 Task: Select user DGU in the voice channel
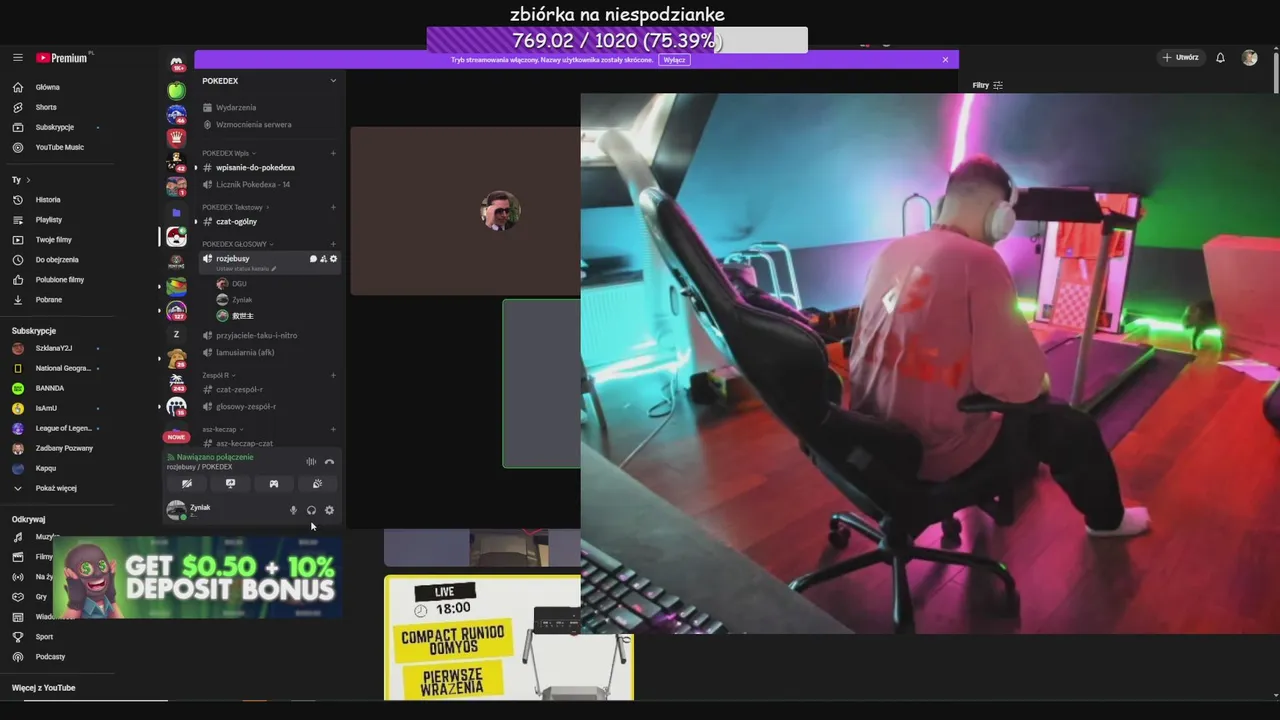click(x=239, y=284)
